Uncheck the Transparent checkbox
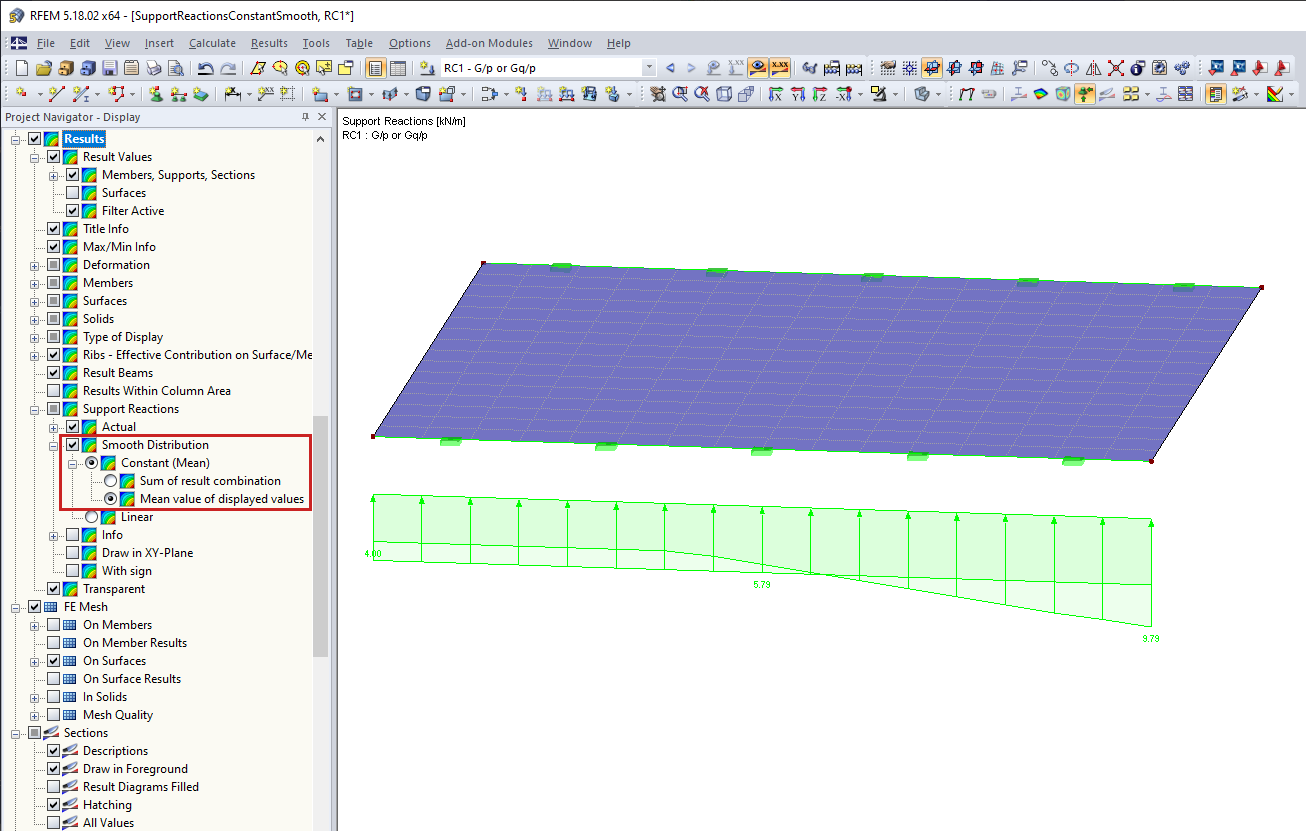 coord(54,589)
